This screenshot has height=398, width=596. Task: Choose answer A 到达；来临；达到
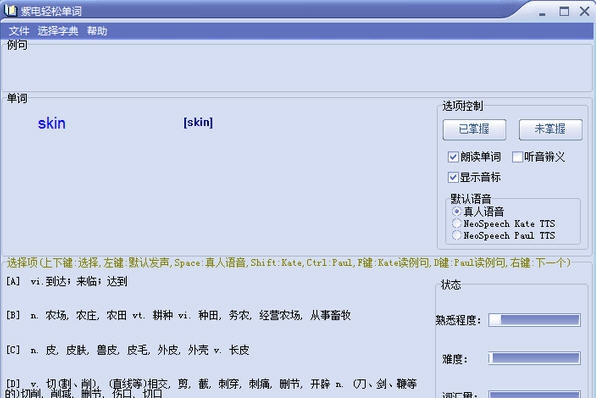tap(67, 281)
